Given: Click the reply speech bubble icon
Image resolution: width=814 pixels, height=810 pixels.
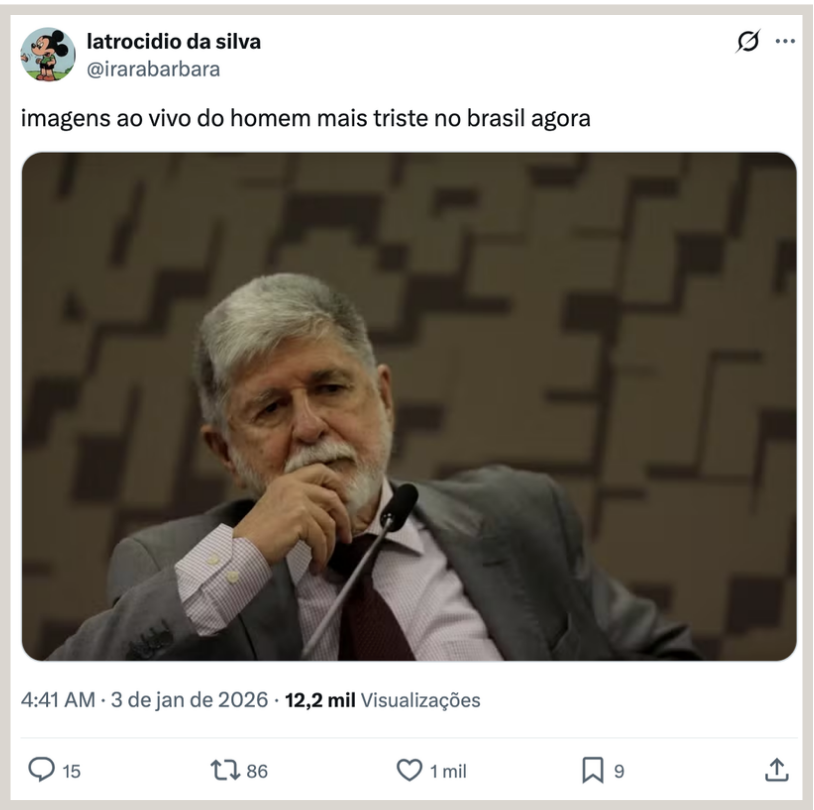Looking at the screenshot, I should 41,770.
